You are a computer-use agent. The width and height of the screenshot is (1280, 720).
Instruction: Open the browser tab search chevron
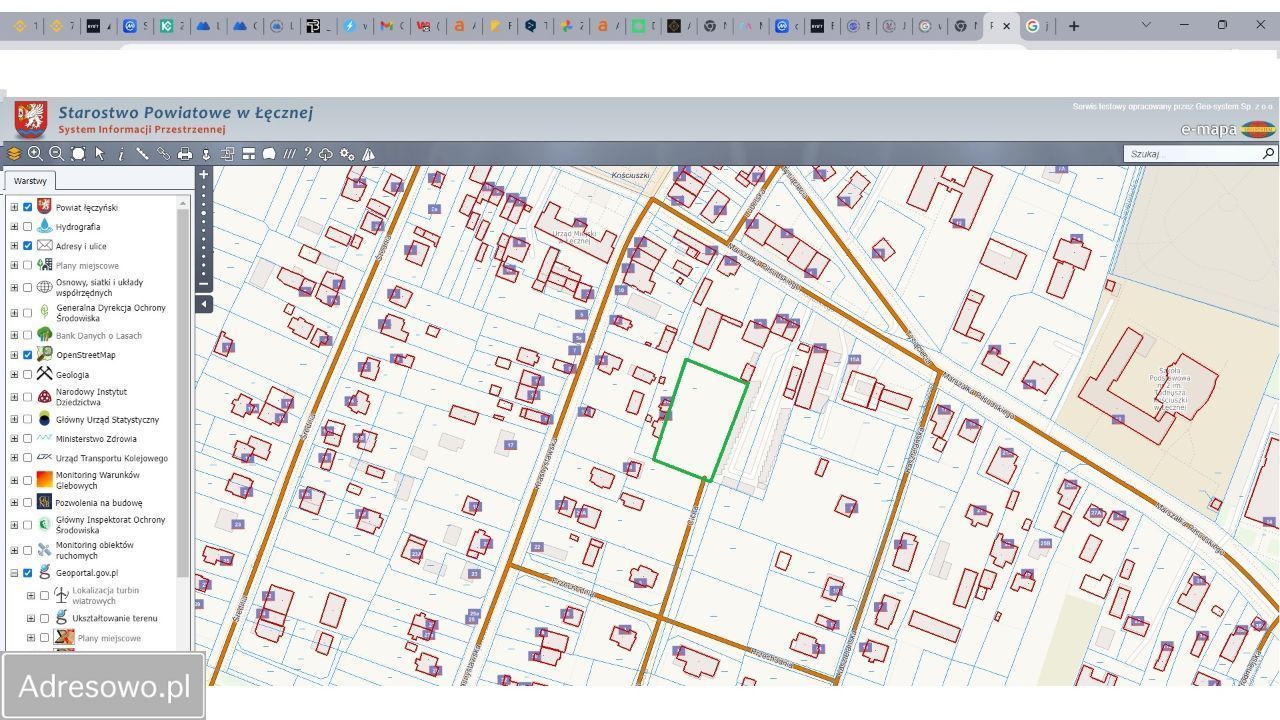click(1146, 25)
